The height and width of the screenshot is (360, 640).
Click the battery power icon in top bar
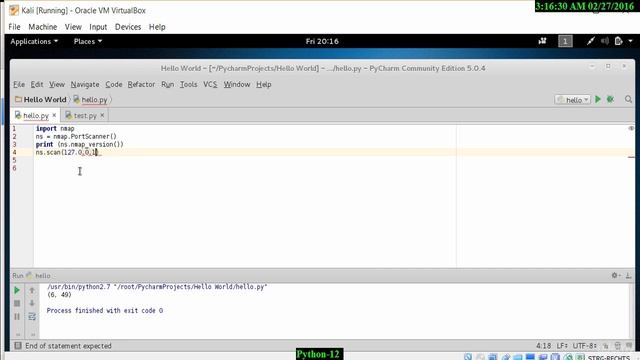[x=618, y=41]
